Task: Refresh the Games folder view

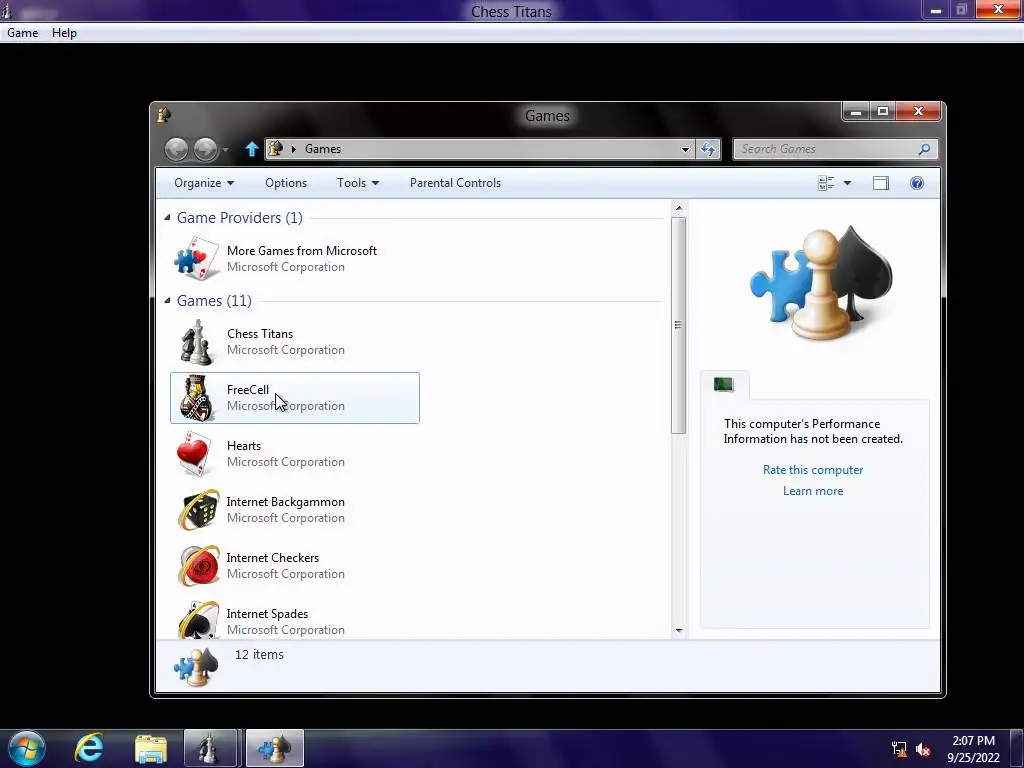Action: tap(708, 150)
